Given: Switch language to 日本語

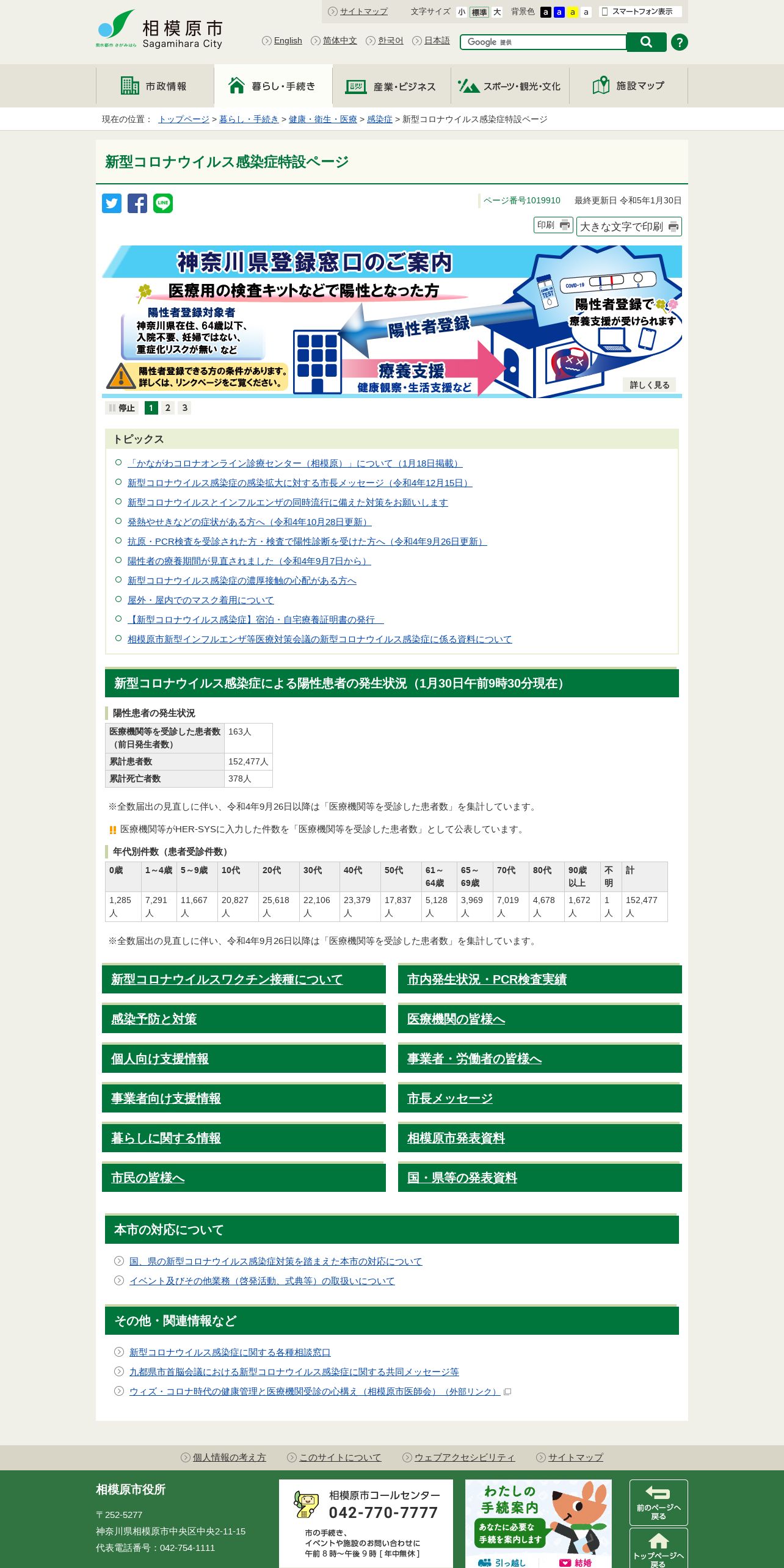Looking at the screenshot, I should click(x=437, y=41).
